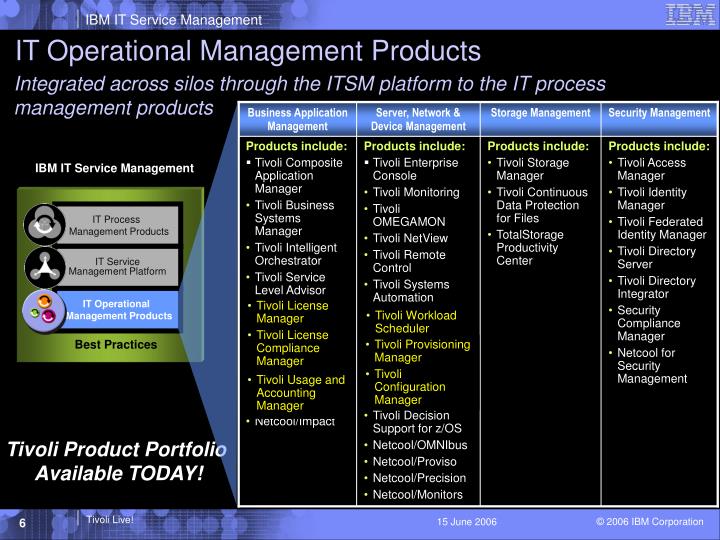Click Tivoli OMEGAMON
This screenshot has height=540, width=720.
409,215
